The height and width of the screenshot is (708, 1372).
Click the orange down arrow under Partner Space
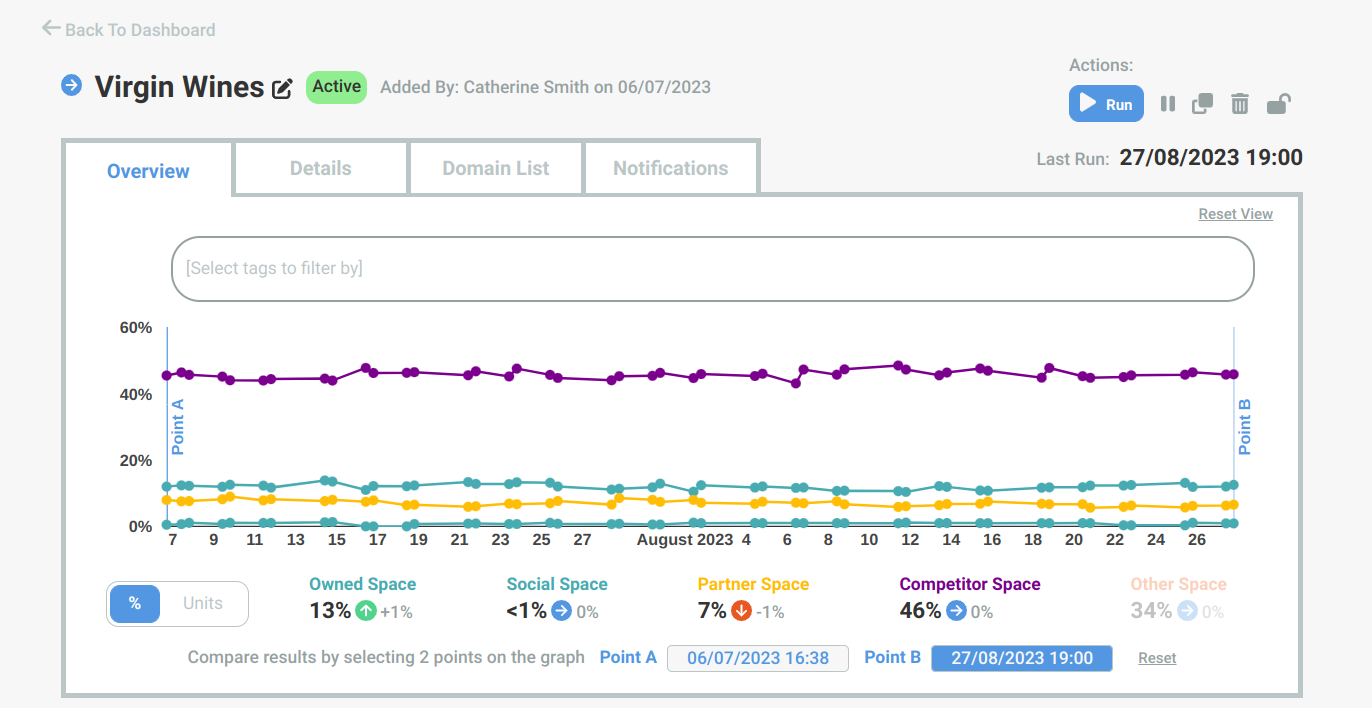741,610
